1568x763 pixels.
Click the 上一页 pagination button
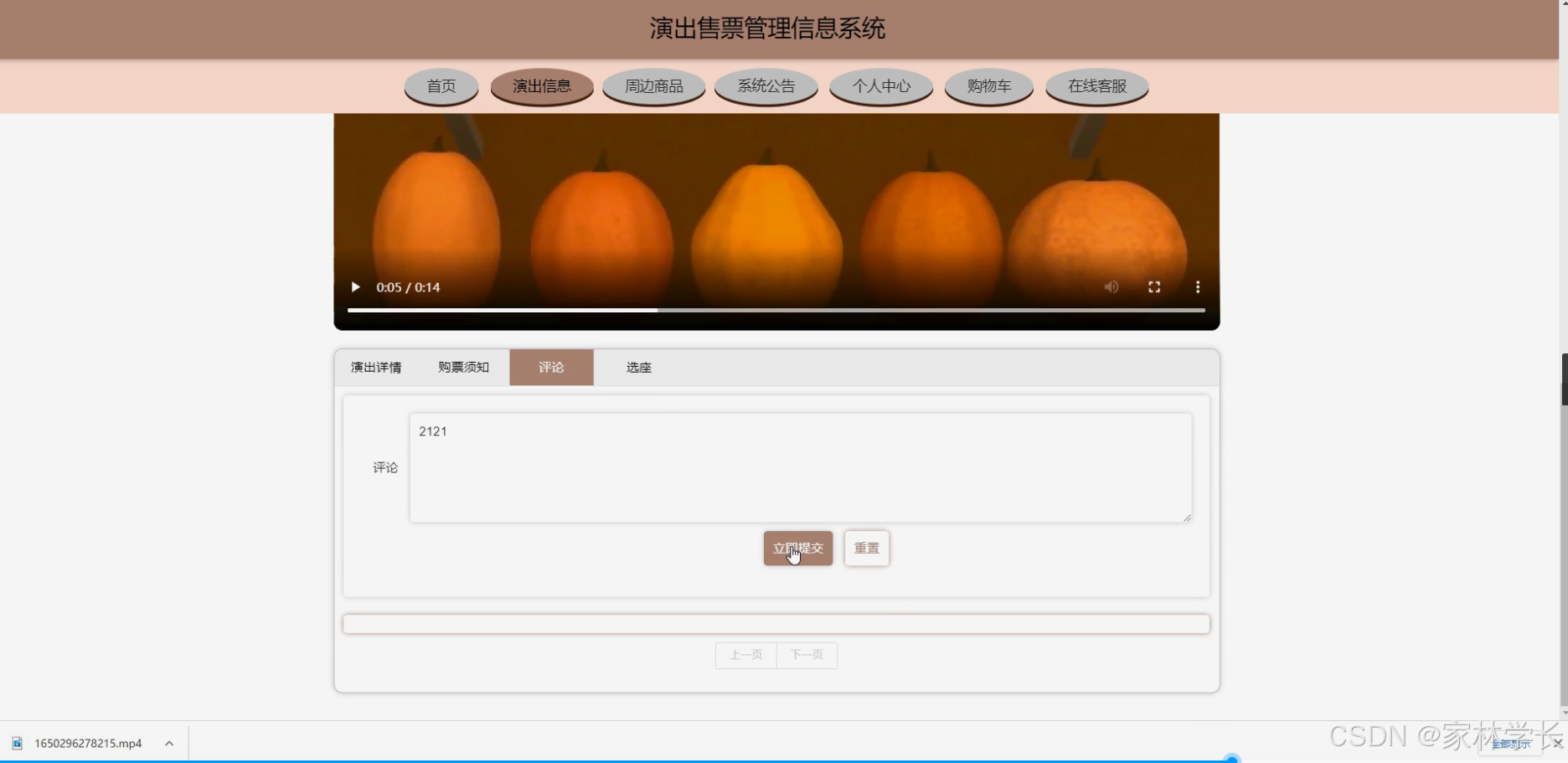(x=746, y=655)
